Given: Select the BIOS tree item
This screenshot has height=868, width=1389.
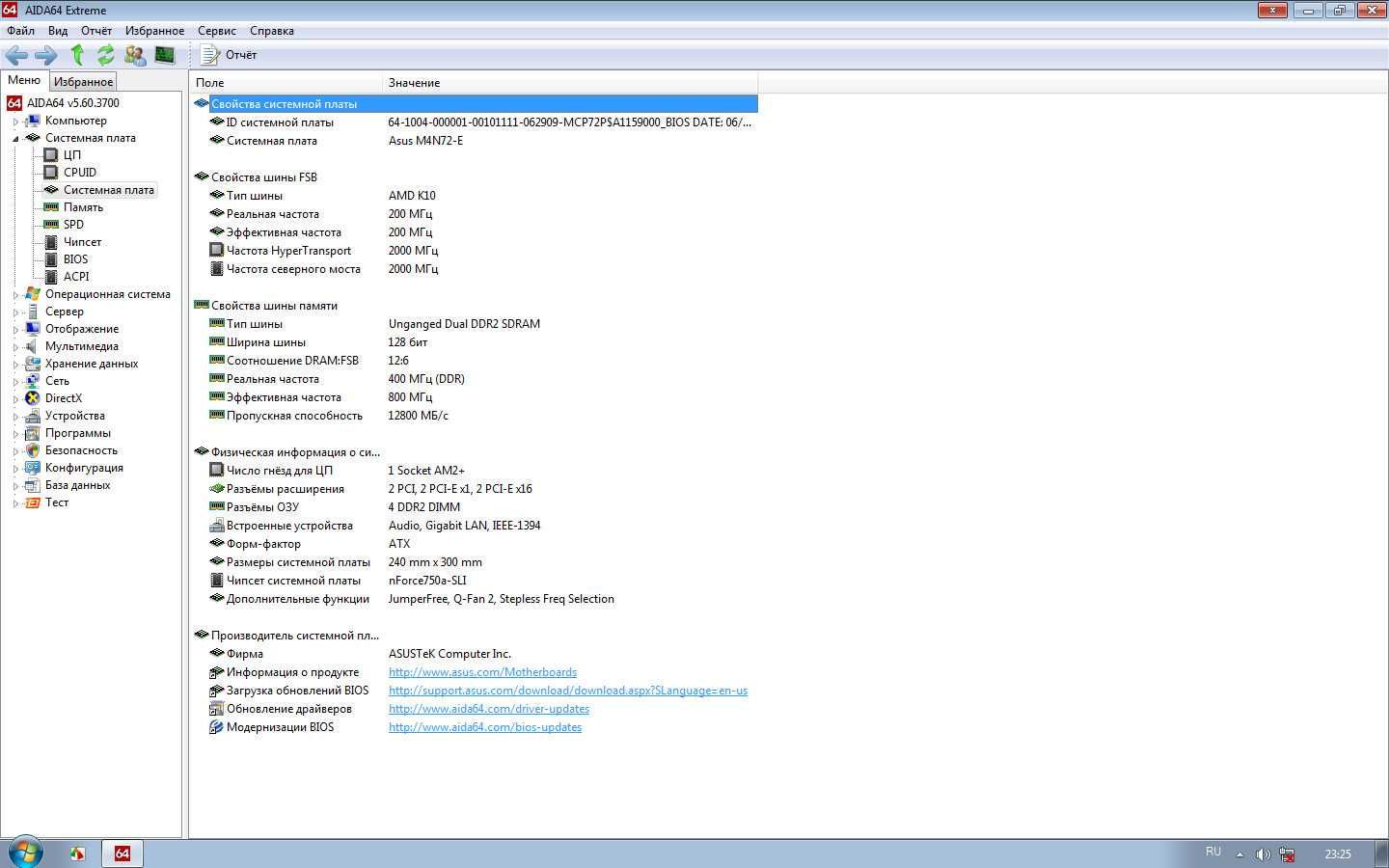Looking at the screenshot, I should [75, 259].
